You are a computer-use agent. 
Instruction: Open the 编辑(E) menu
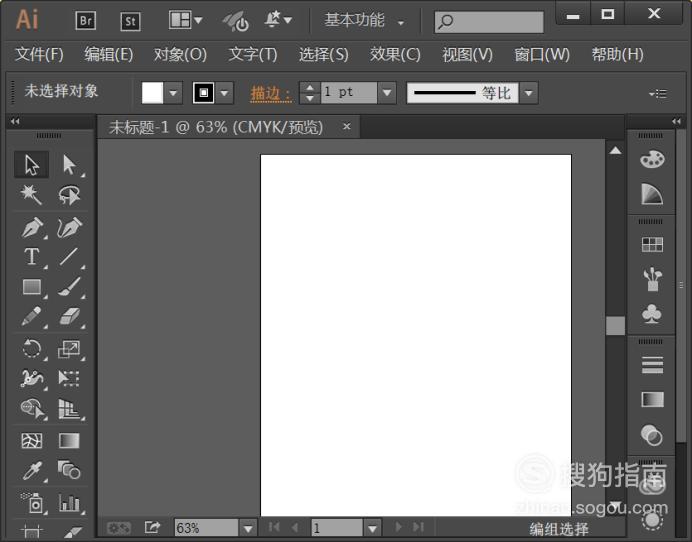click(x=109, y=54)
